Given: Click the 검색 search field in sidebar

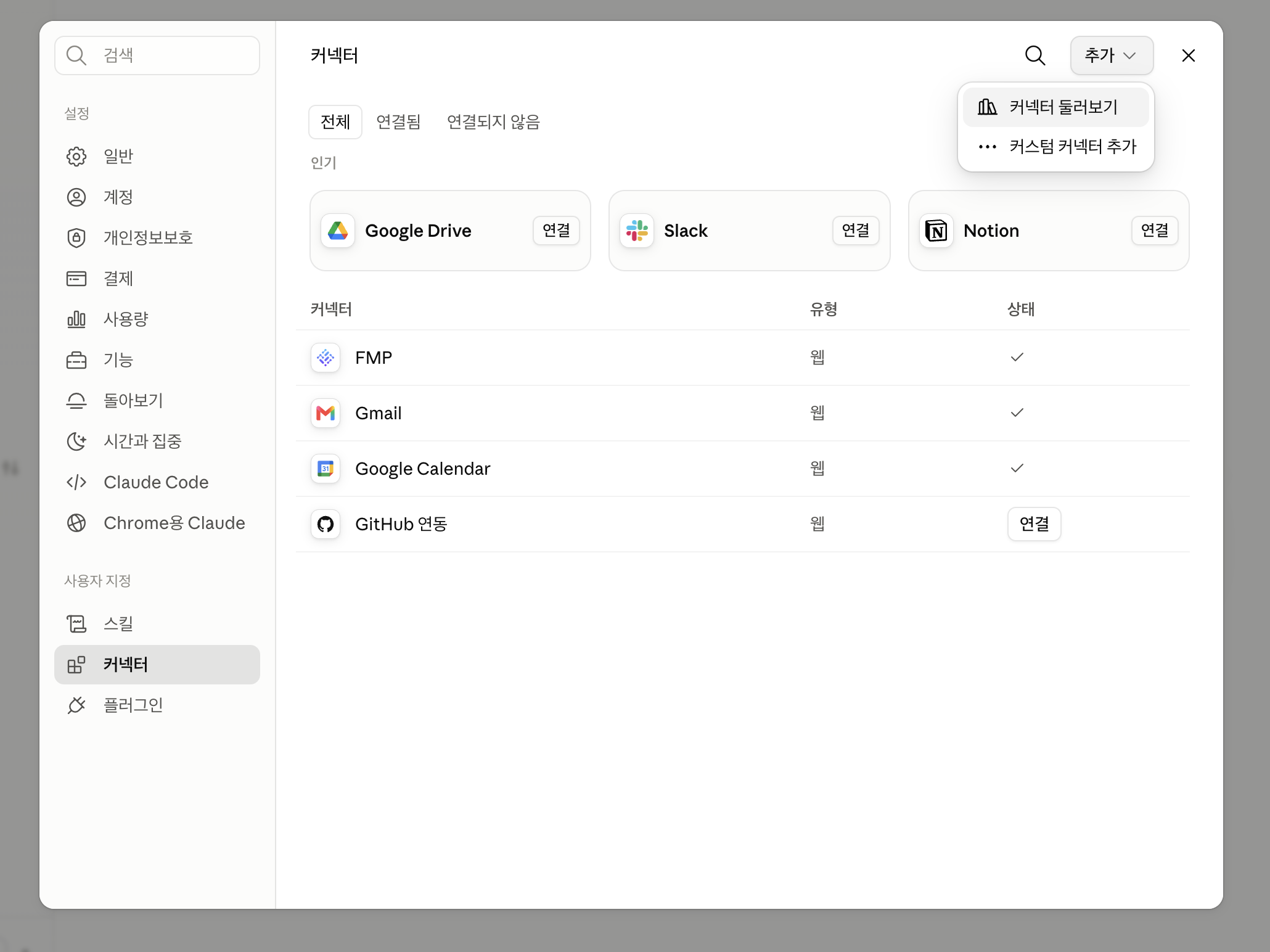Looking at the screenshot, I should pos(157,55).
